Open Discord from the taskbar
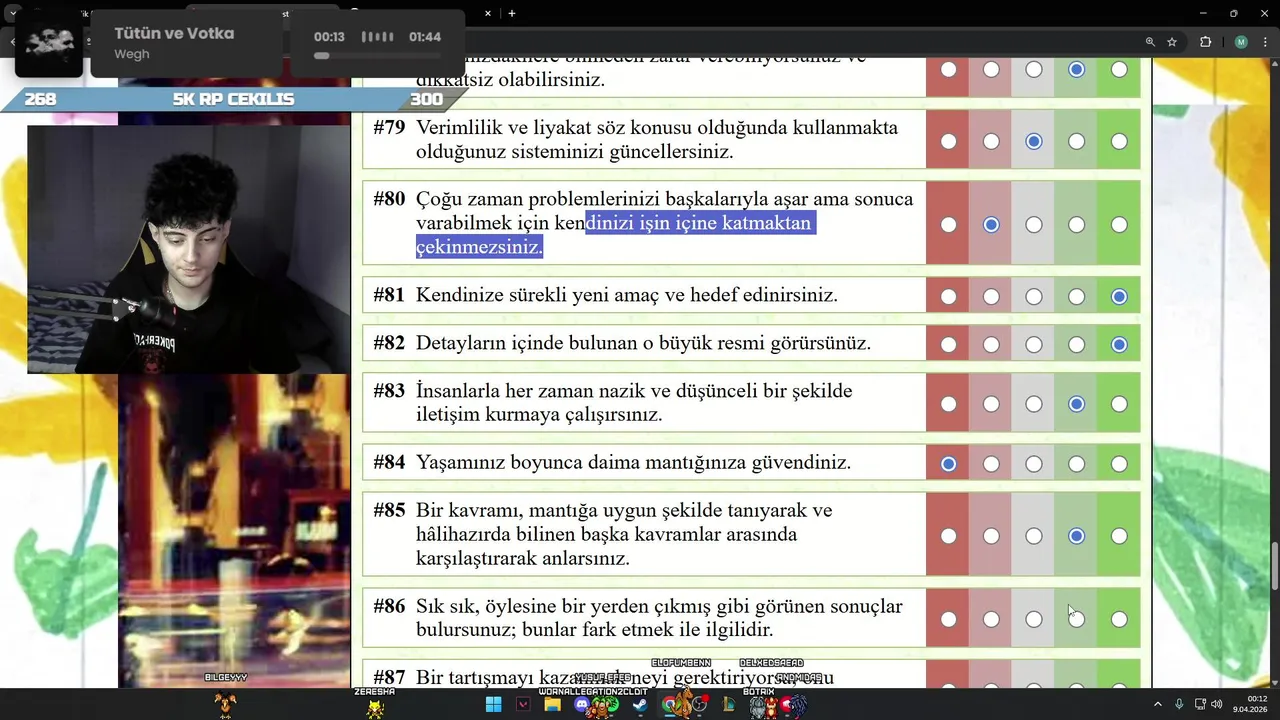 coord(582,705)
